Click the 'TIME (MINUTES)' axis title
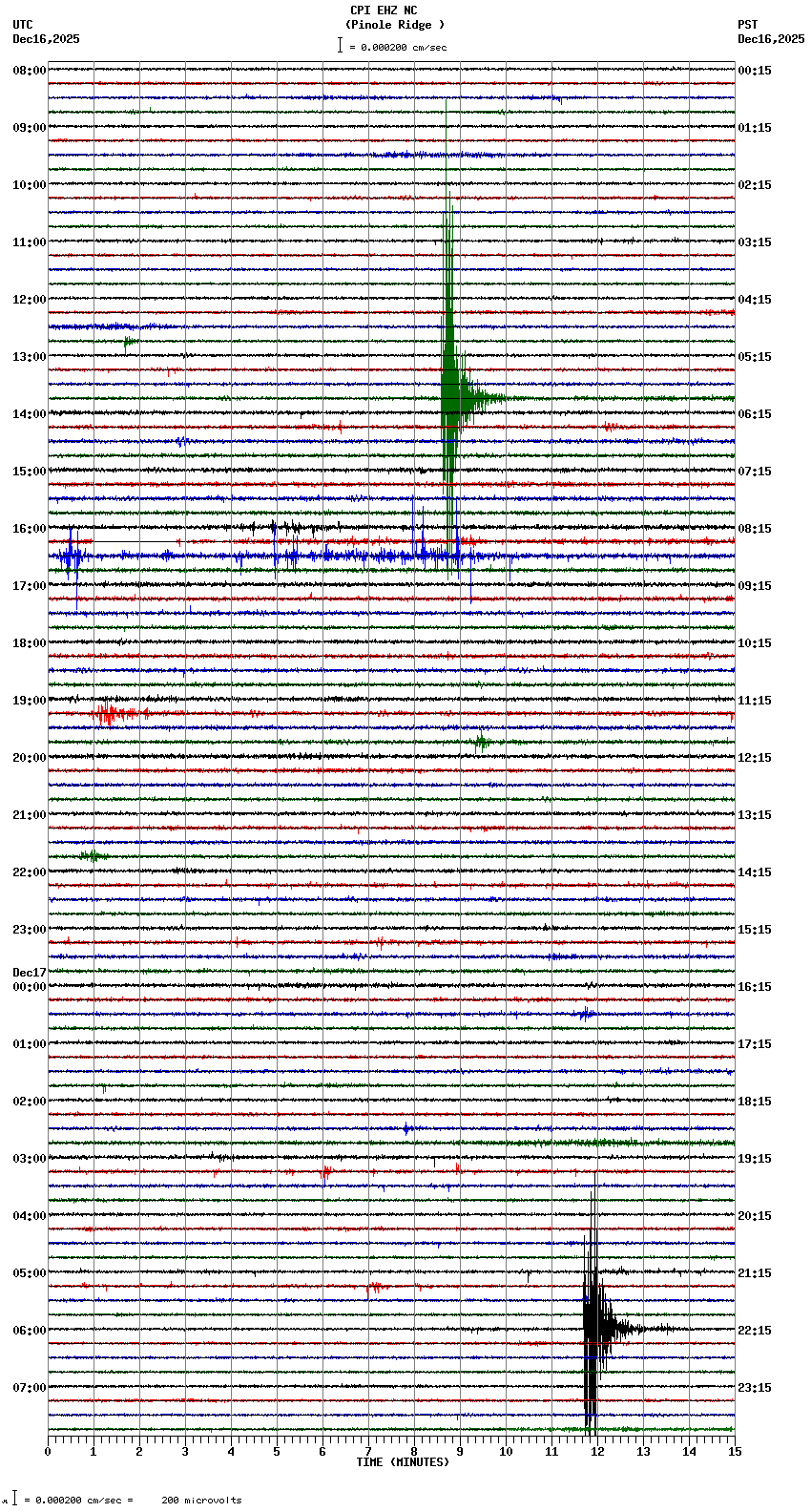This screenshot has width=811, height=1512. [x=403, y=1462]
